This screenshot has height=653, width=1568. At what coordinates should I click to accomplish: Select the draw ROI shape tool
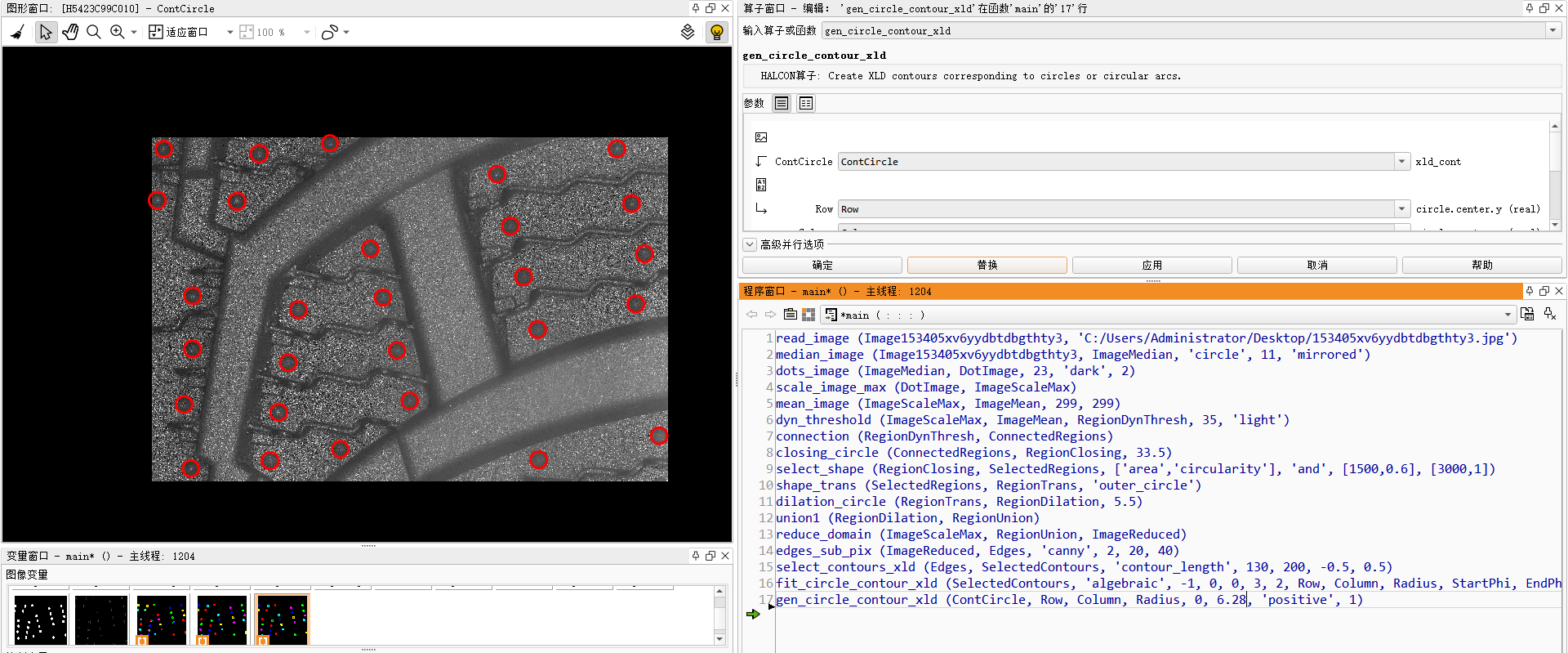click(x=330, y=32)
